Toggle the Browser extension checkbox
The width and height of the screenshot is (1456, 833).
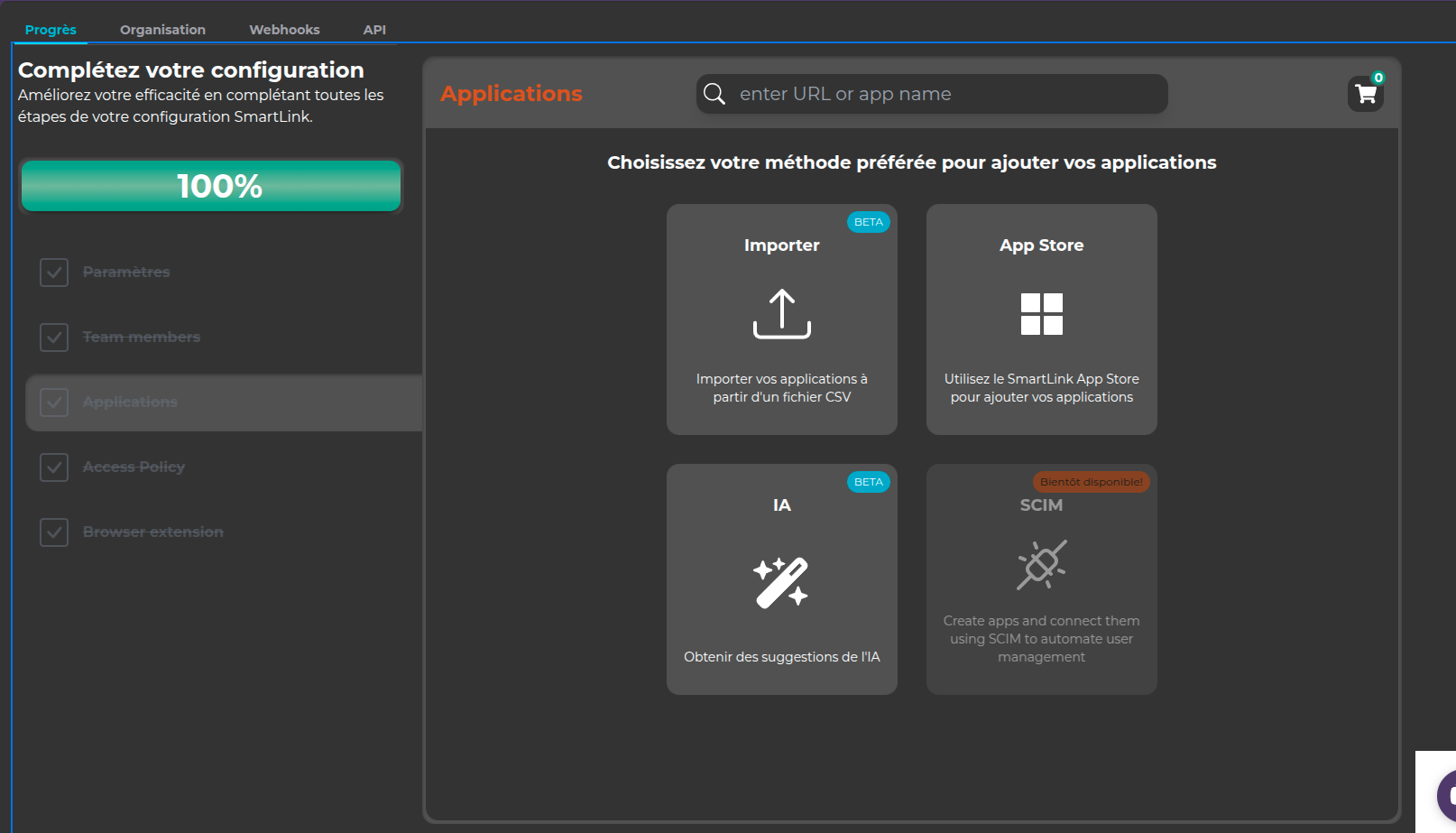[54, 532]
